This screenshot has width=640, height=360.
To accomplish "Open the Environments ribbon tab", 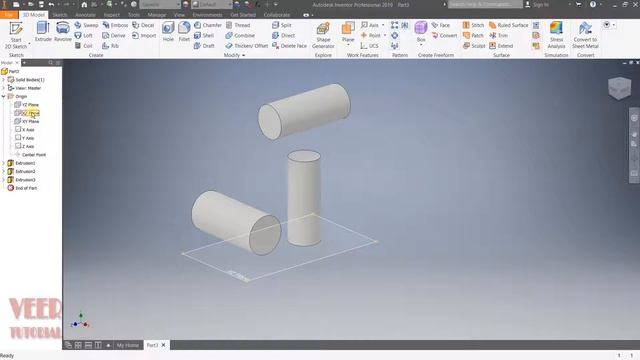I will [x=207, y=15].
